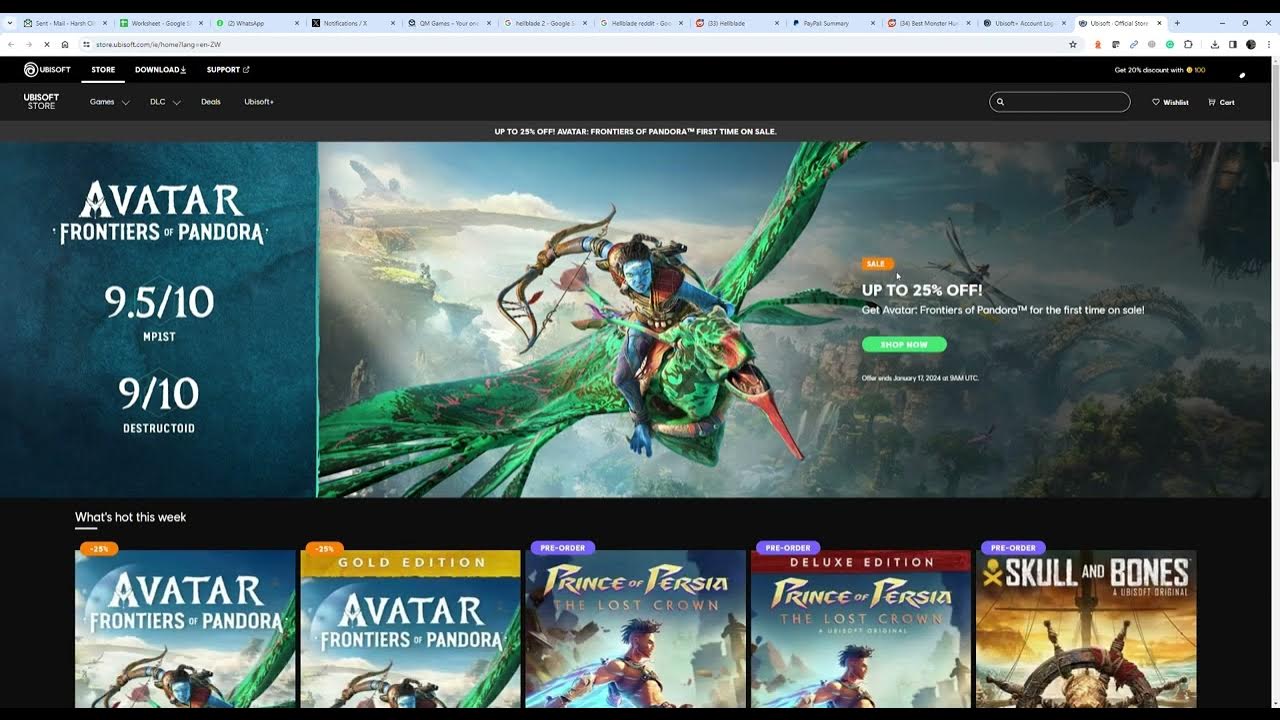The width and height of the screenshot is (1280, 720).
Task: Open the Wishlist heart icon
Action: (1156, 102)
